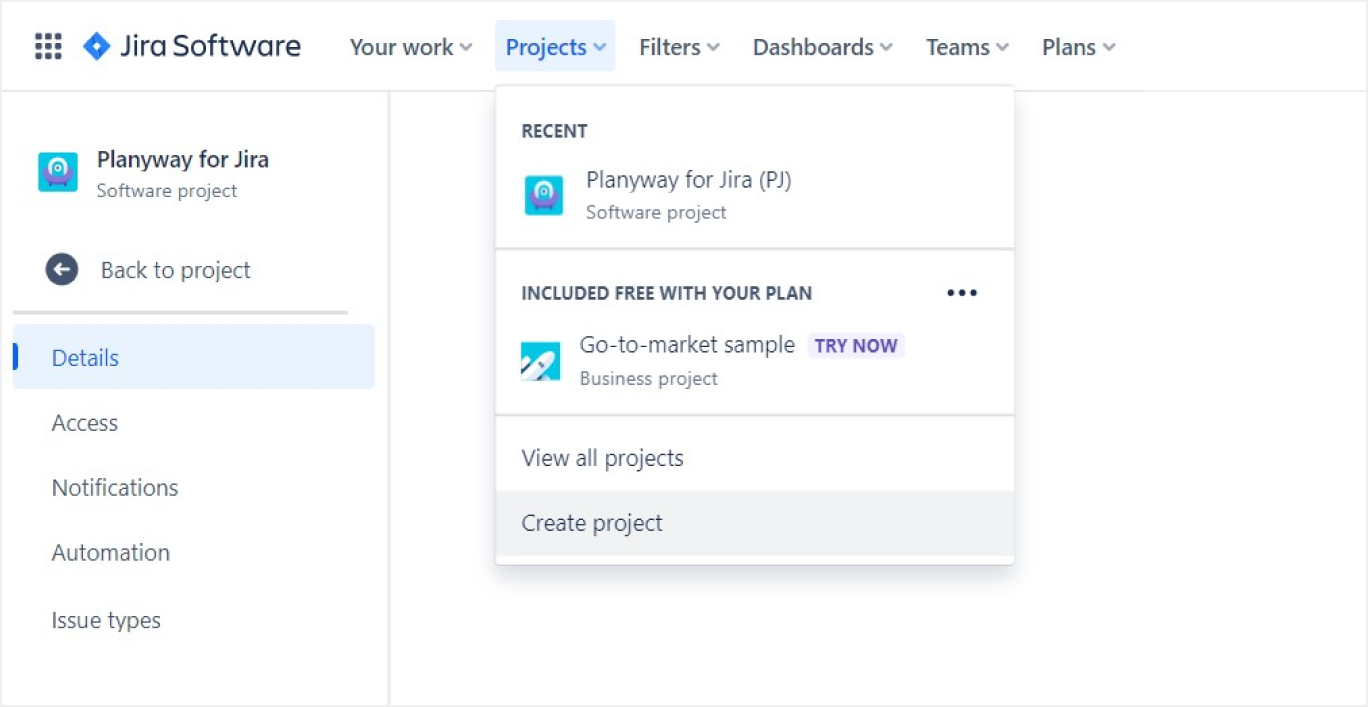Open Issue types settings
Viewport: 1368px width, 707px height.
click(106, 620)
